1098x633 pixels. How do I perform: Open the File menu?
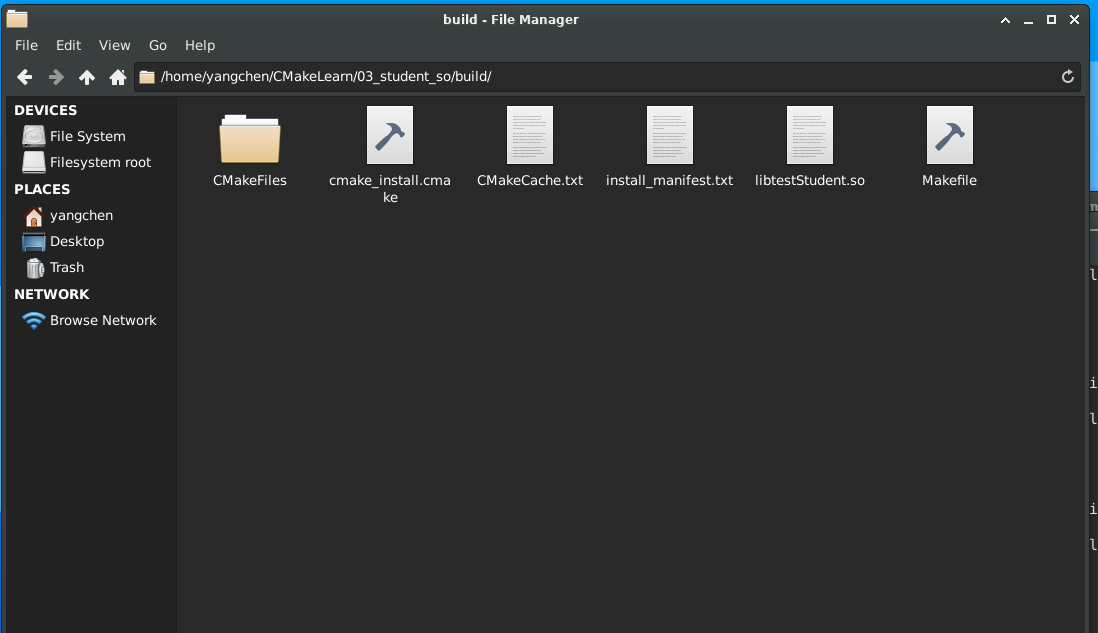pyautogui.click(x=26, y=45)
